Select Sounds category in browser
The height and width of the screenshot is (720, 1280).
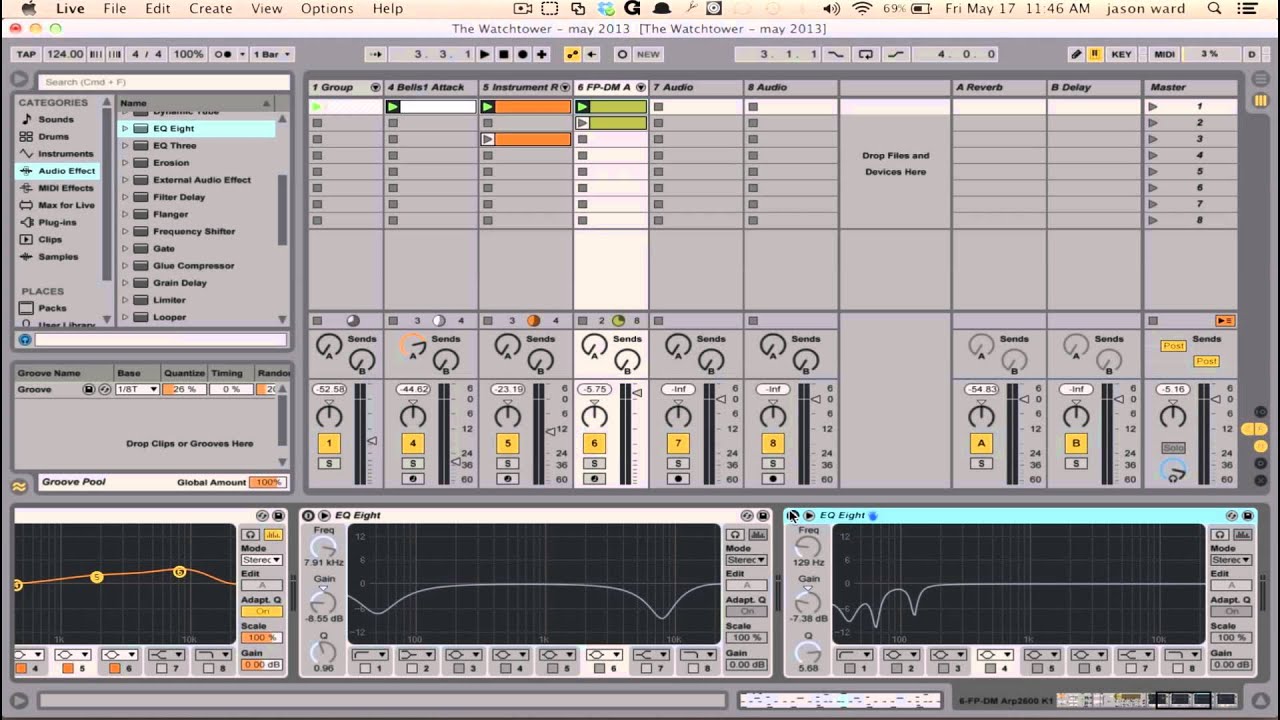tap(56, 119)
